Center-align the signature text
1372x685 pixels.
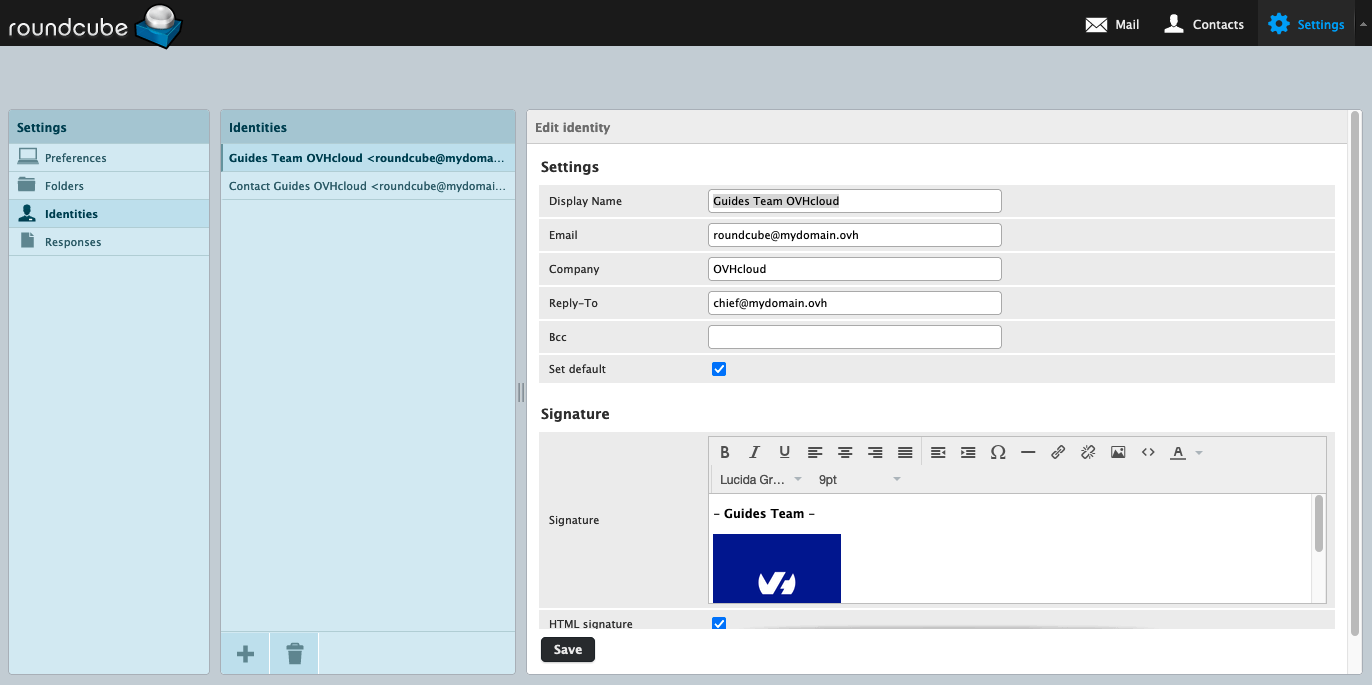tap(845, 452)
